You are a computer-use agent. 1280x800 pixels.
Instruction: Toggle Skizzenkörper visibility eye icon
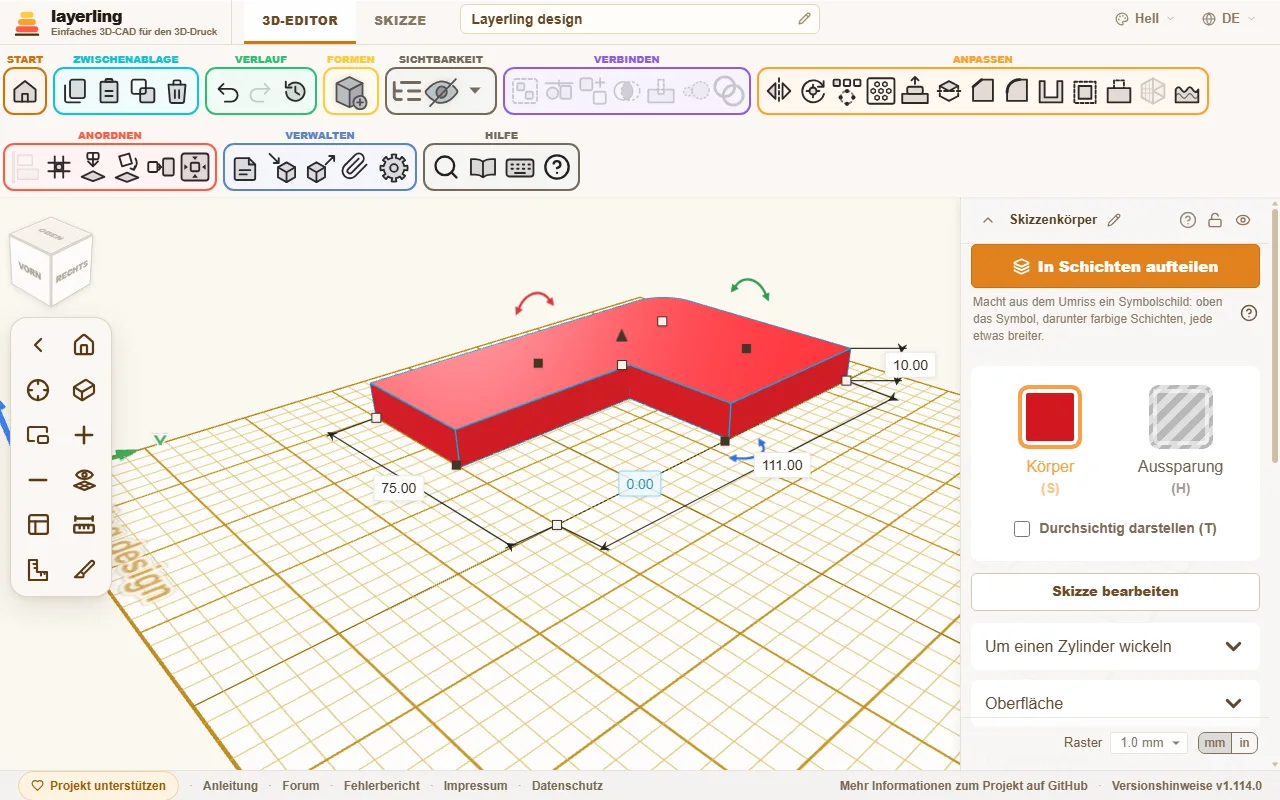pyautogui.click(x=1243, y=220)
